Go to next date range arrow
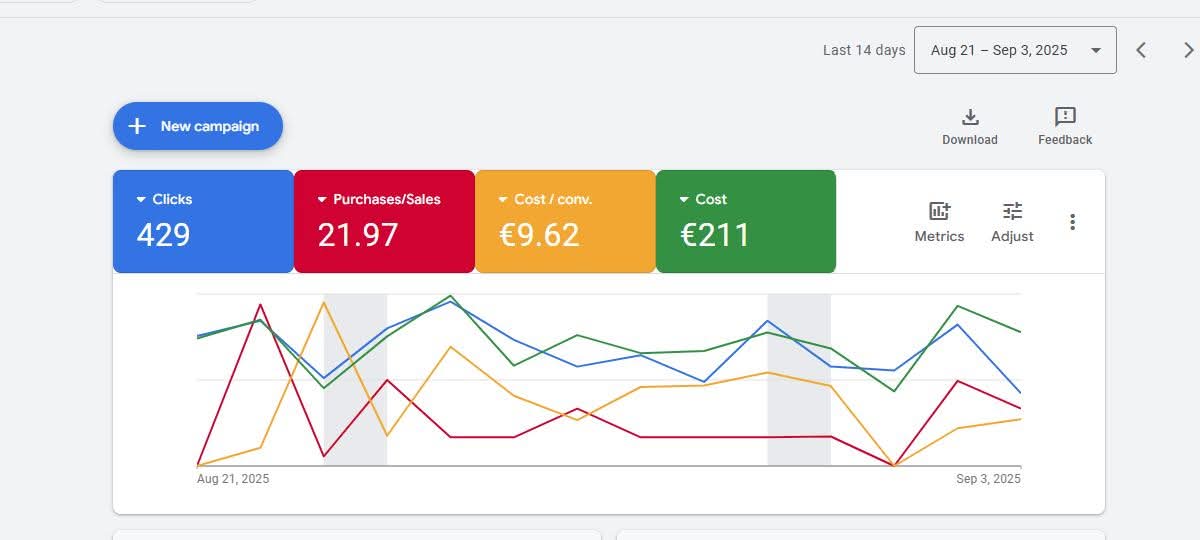The height and width of the screenshot is (540, 1200). click(1188, 50)
